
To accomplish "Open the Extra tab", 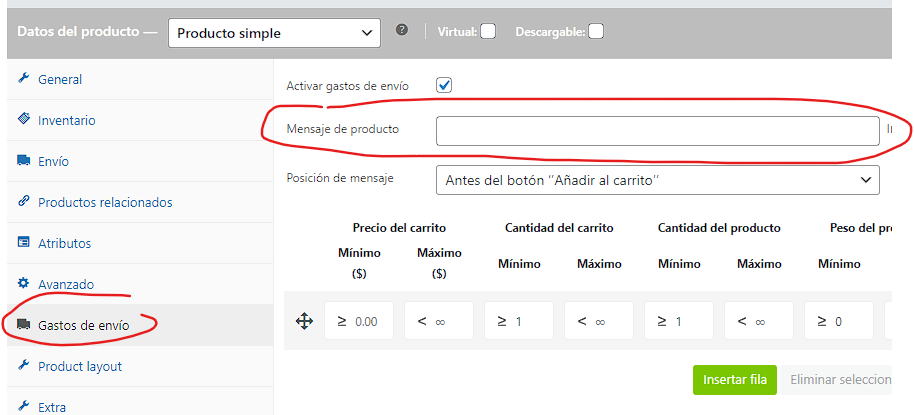I will 52,406.
